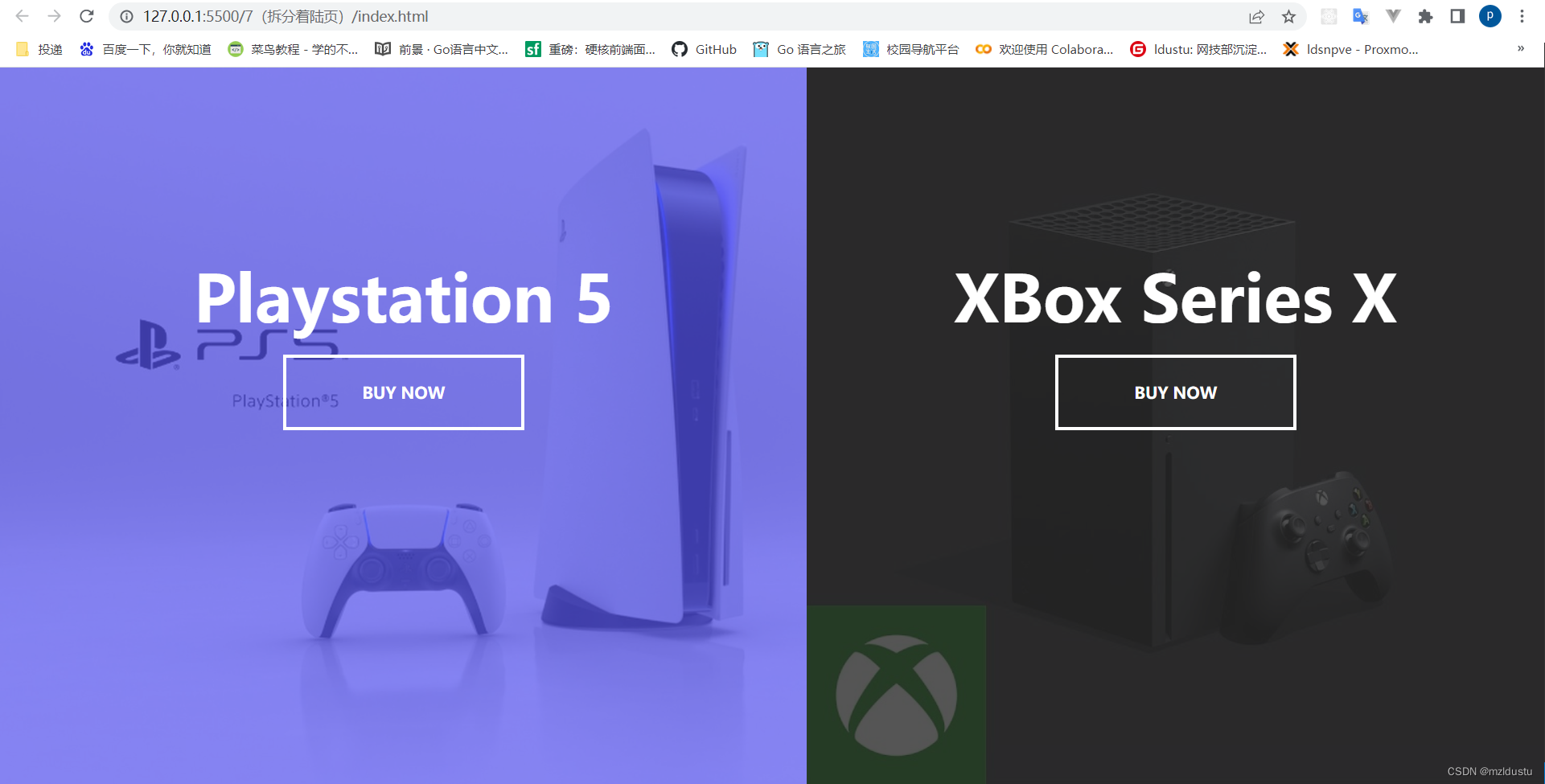Open the GitHub bookmark
The image size is (1545, 784).
pyautogui.click(x=704, y=49)
